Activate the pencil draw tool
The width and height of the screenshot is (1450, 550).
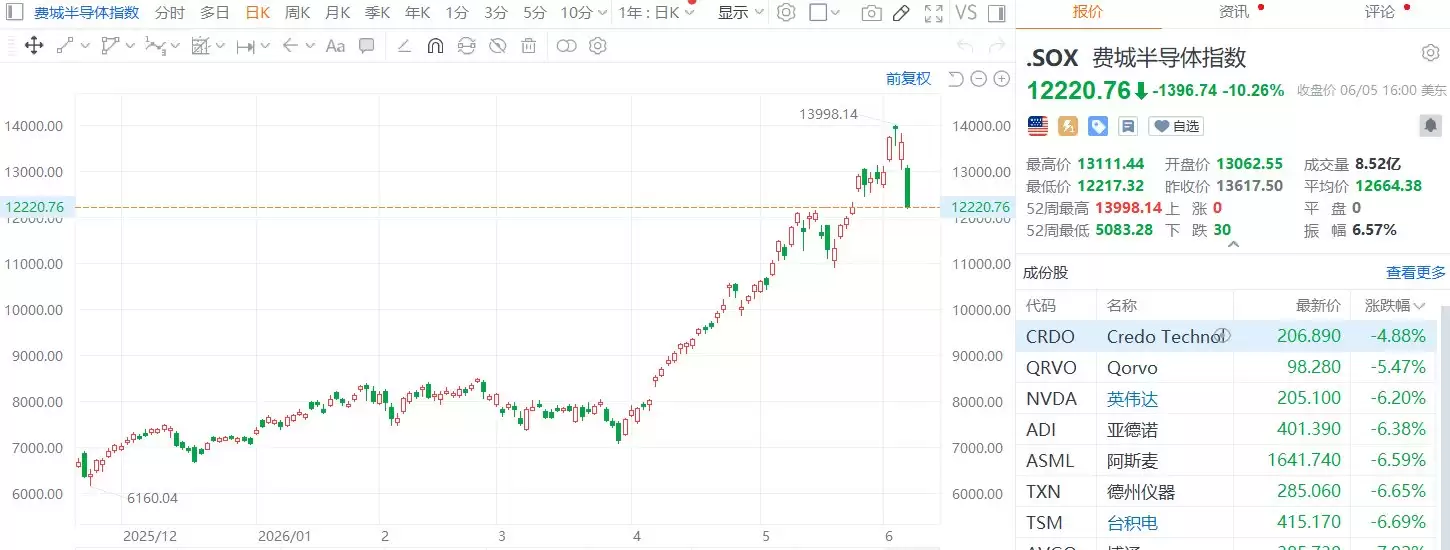coord(901,13)
